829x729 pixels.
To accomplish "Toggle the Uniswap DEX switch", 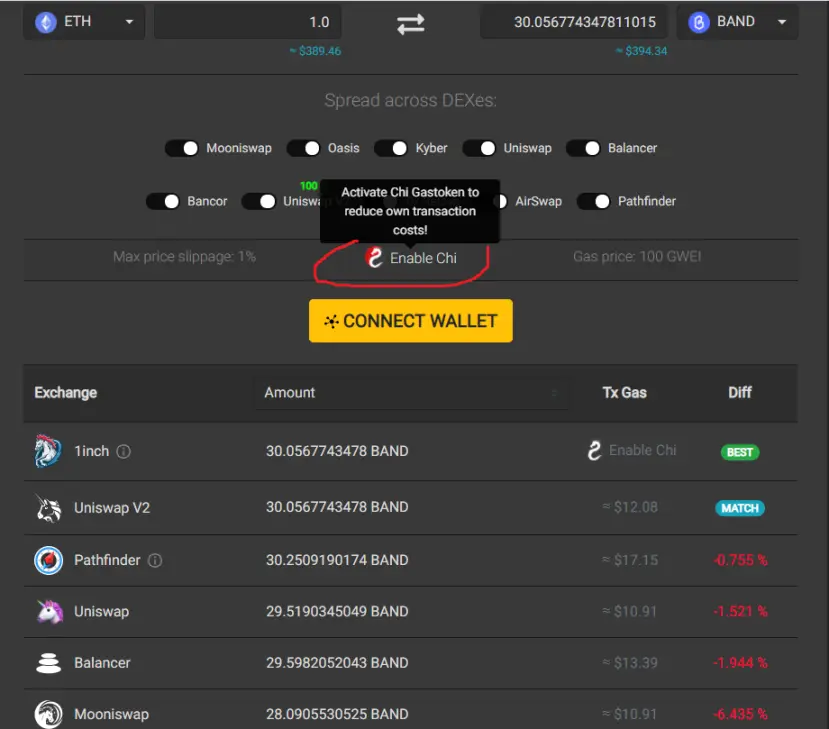I will click(x=479, y=149).
